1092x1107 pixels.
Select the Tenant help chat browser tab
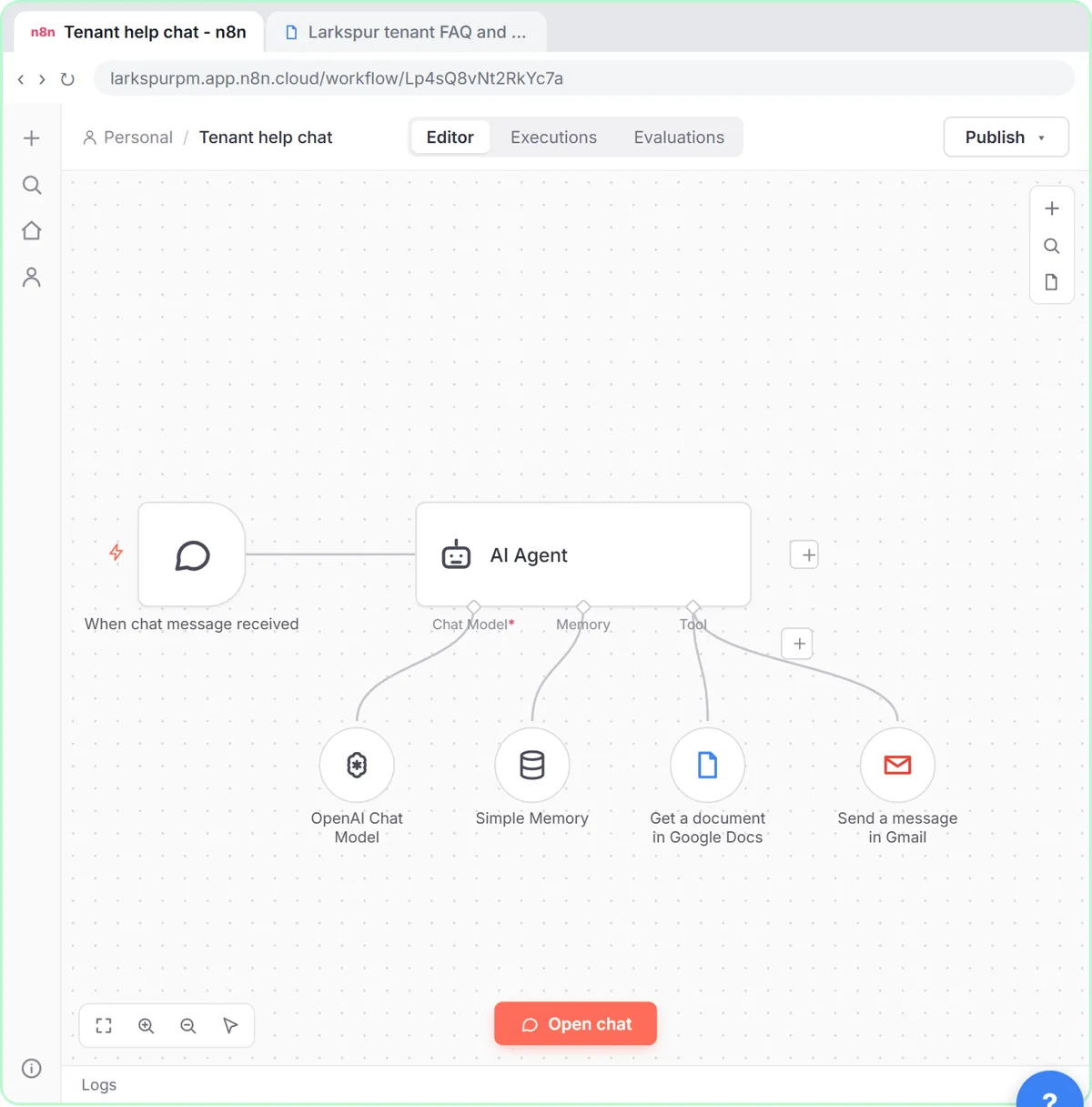pos(139,32)
